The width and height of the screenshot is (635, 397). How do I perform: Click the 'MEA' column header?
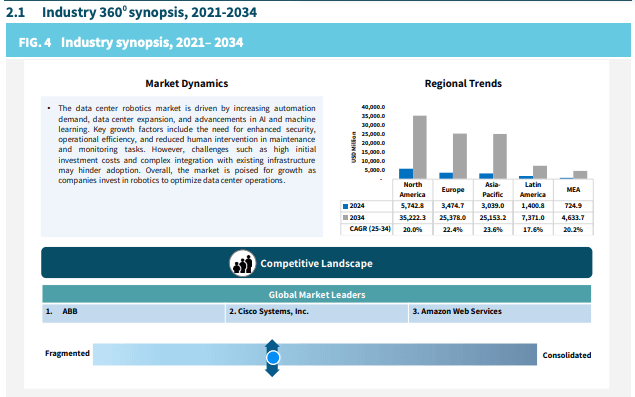pos(573,190)
